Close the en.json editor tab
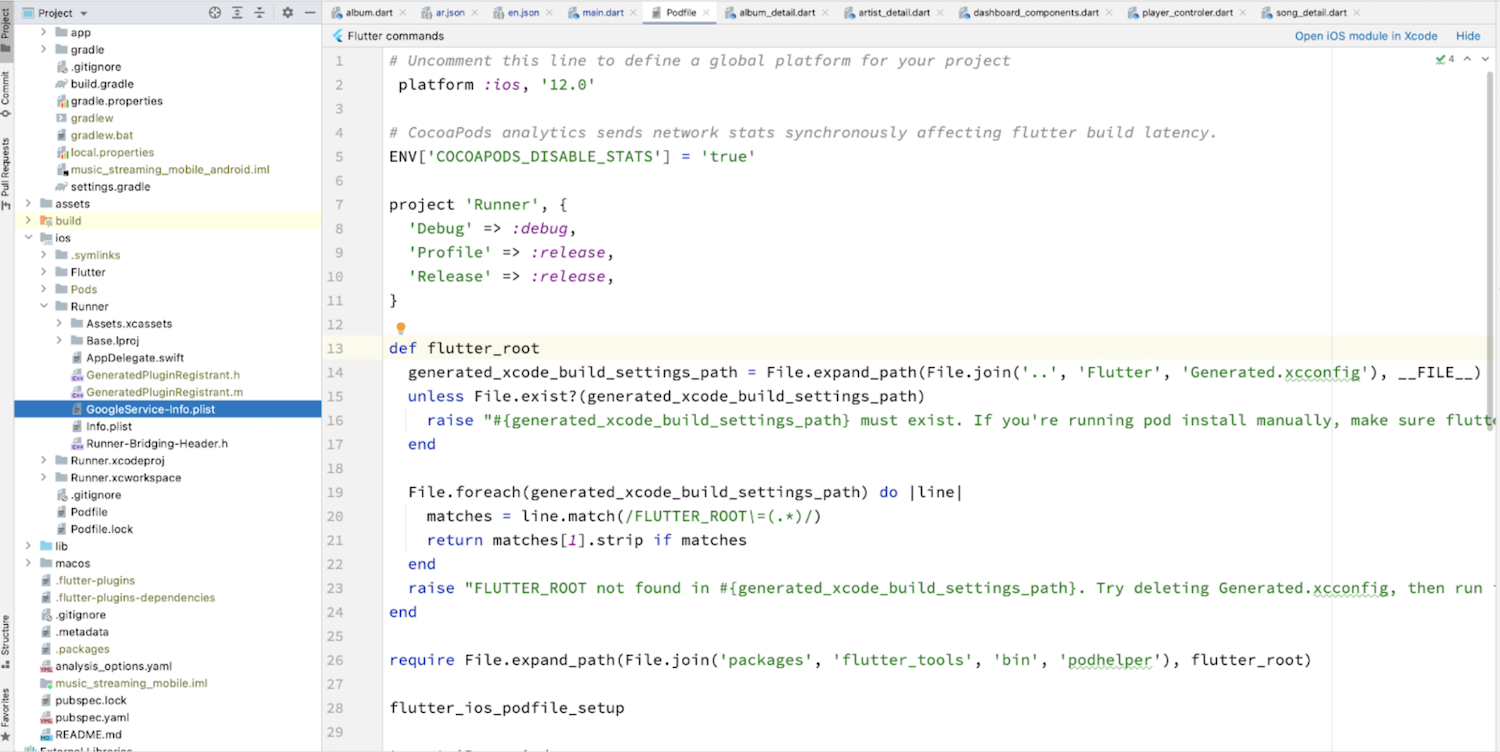 click(548, 13)
